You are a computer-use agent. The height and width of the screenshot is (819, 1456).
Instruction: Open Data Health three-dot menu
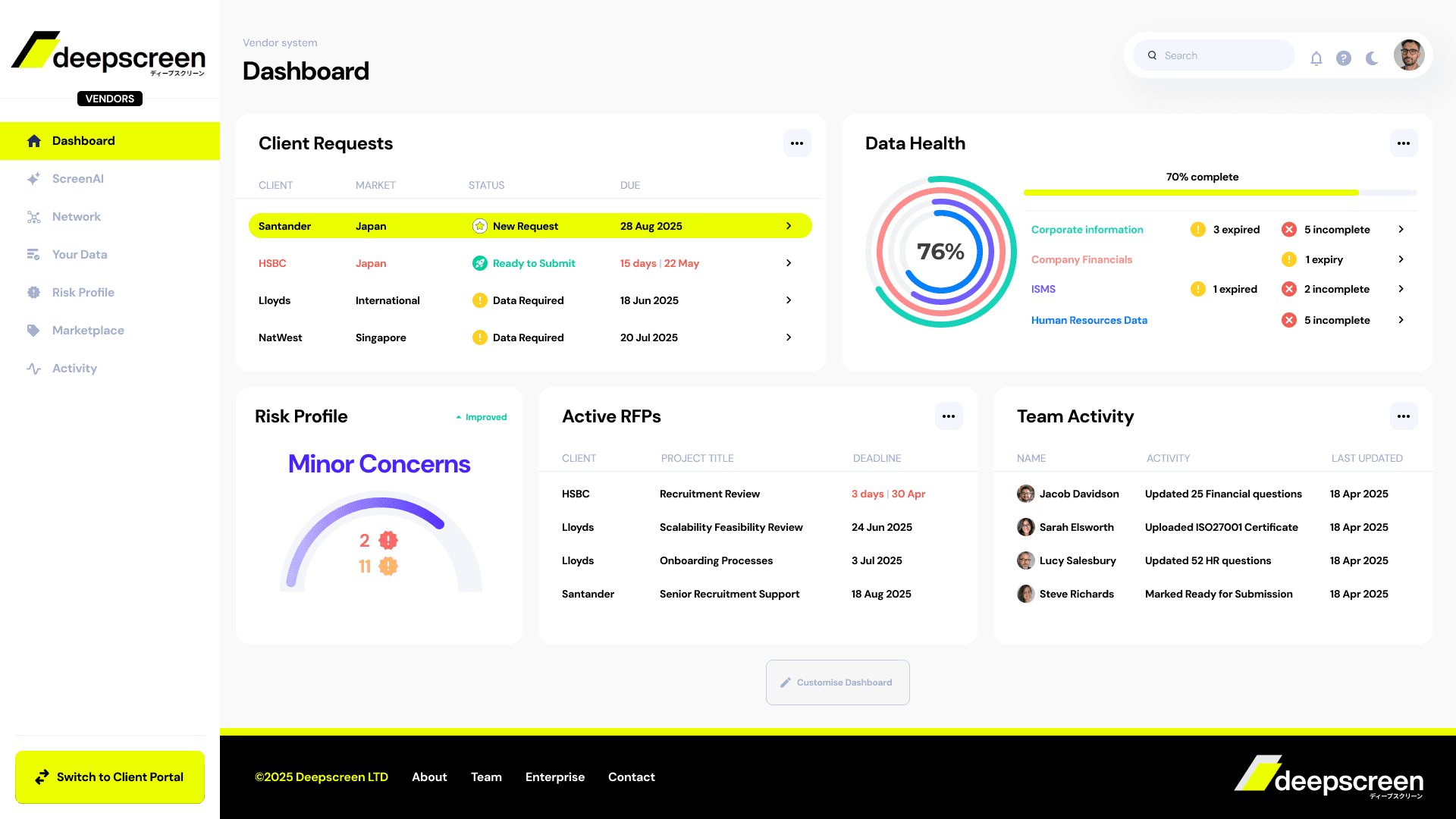[x=1404, y=143]
